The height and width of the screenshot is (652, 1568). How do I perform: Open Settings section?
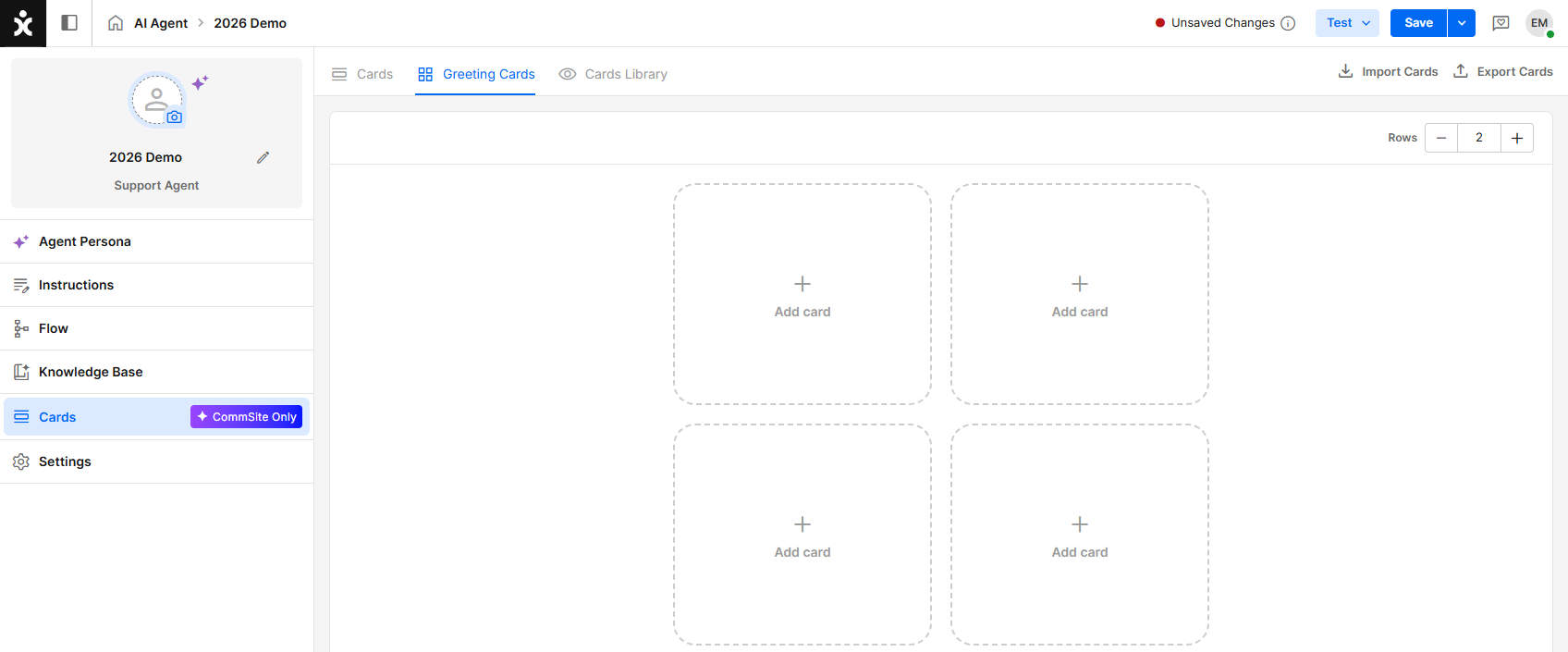click(157, 461)
